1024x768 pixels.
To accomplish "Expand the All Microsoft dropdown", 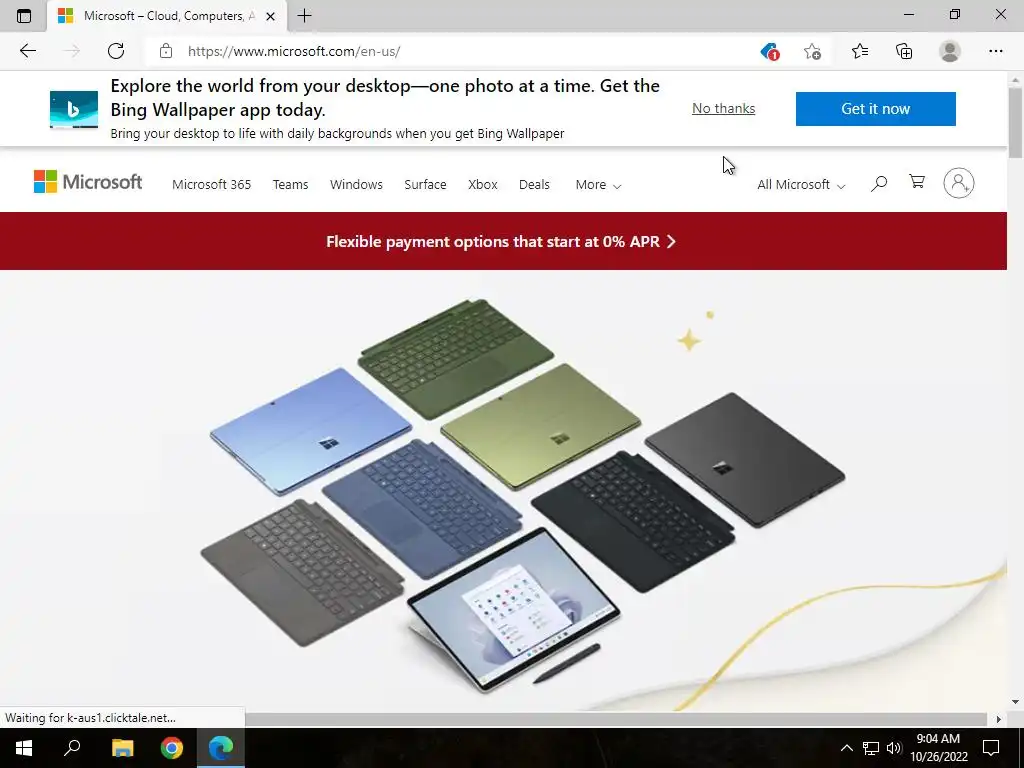I will click(x=801, y=185).
